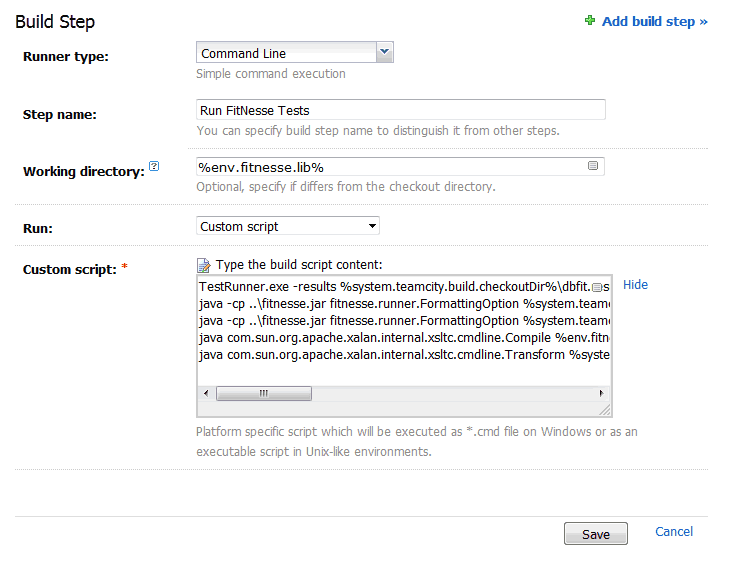Screen dimensions: 732x575
Task: Click parameter picker icon in Working directory field
Action: (x=593, y=166)
